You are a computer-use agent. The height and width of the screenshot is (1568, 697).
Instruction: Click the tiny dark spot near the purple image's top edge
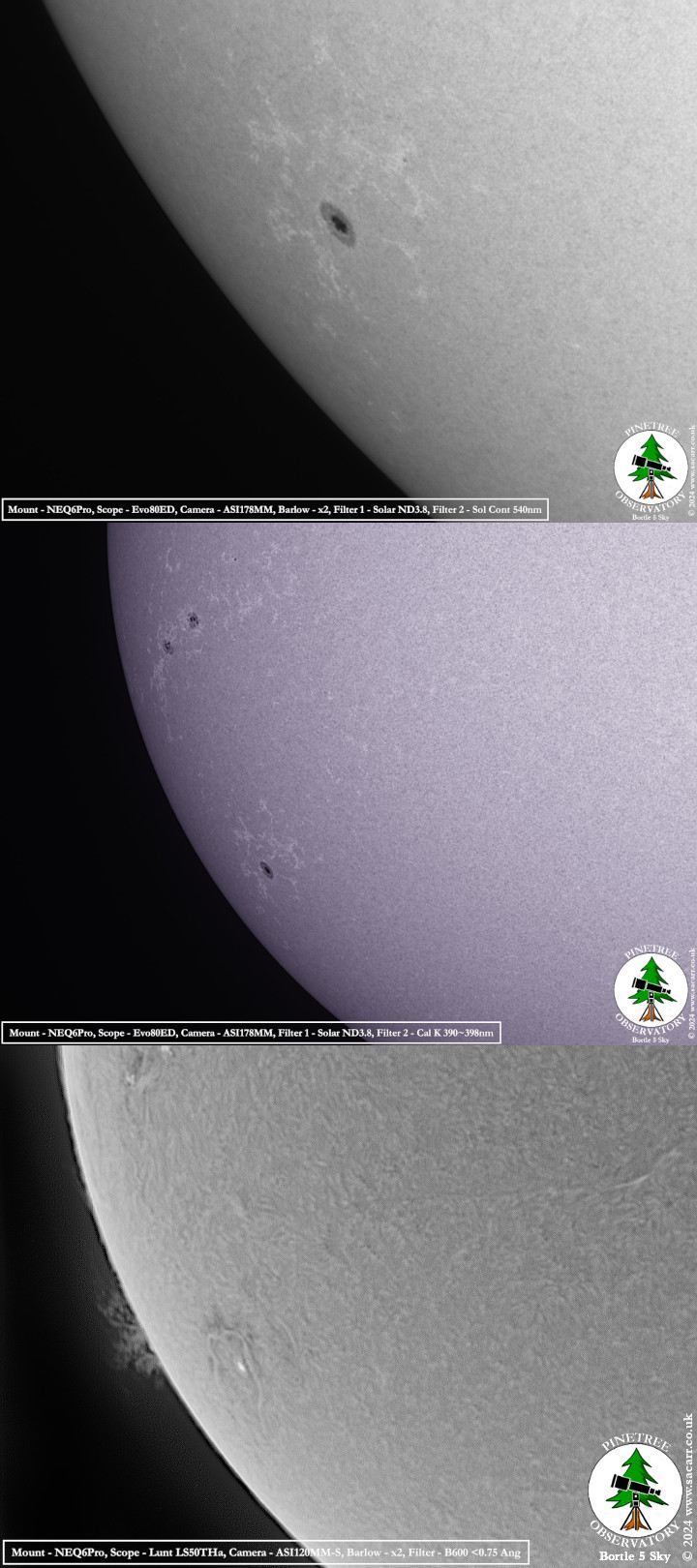[x=234, y=558]
